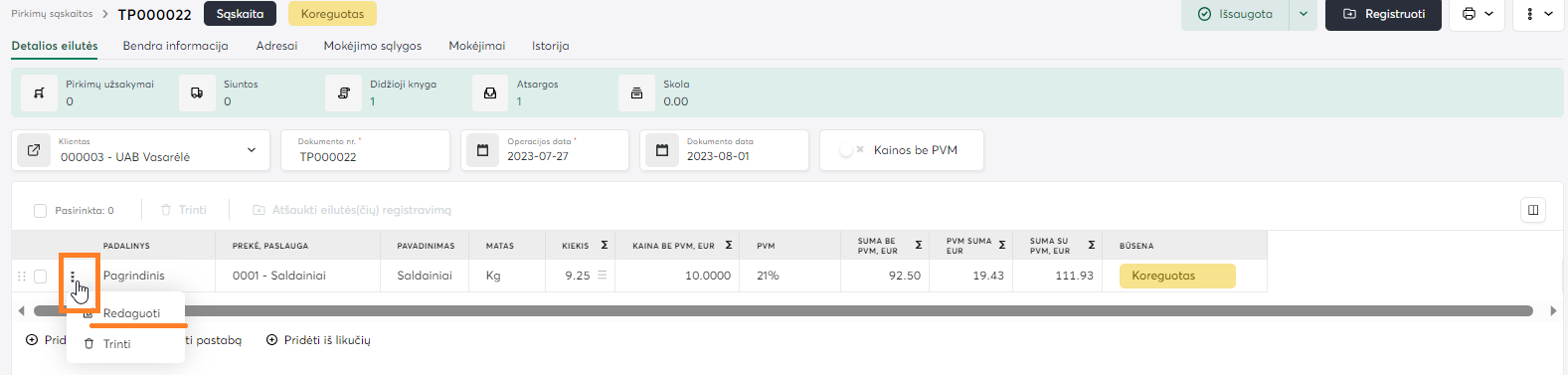
Task: Expand the Išsaugota status dropdown arrow
Action: tap(1304, 14)
